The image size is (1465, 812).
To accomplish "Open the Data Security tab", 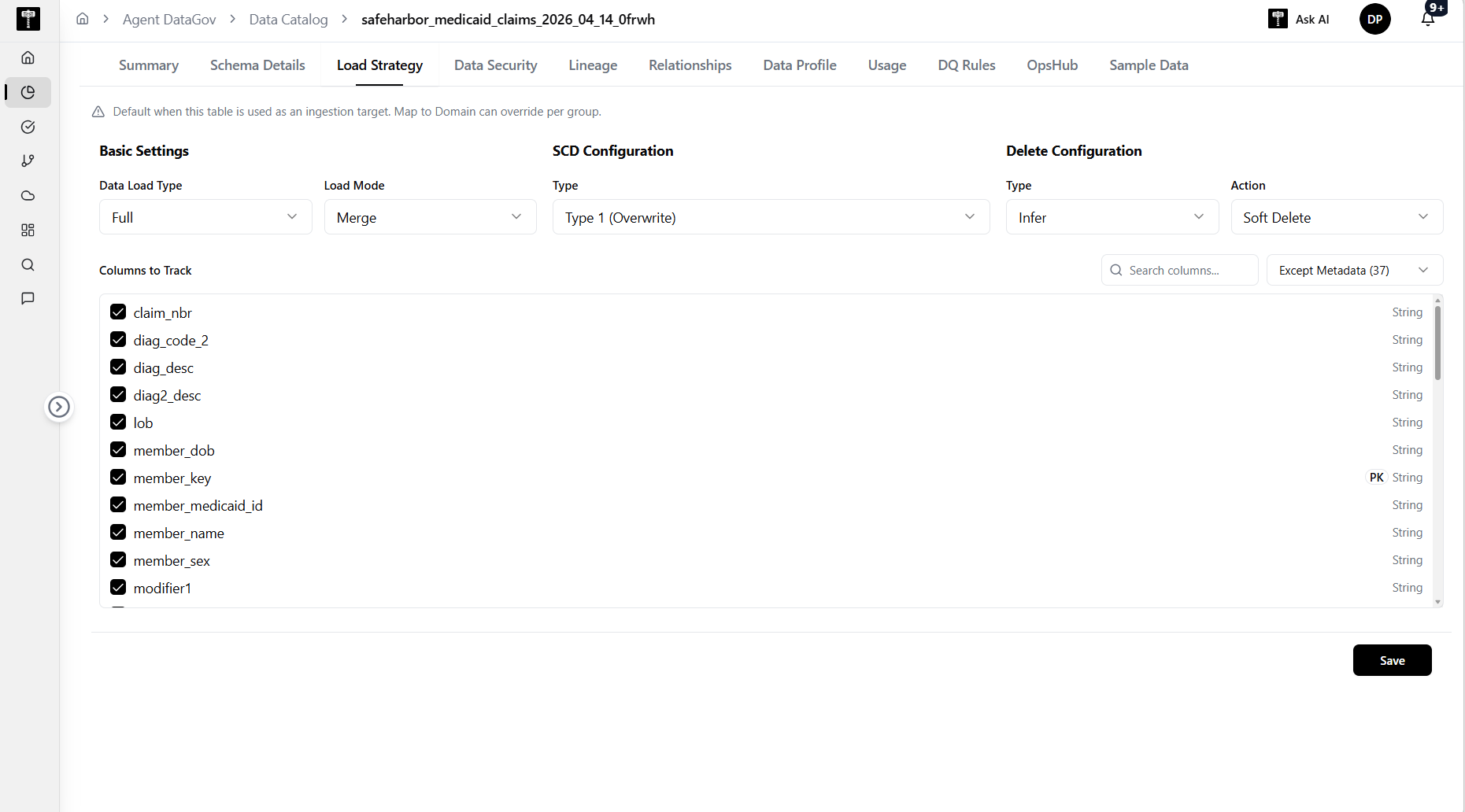I will (x=496, y=65).
